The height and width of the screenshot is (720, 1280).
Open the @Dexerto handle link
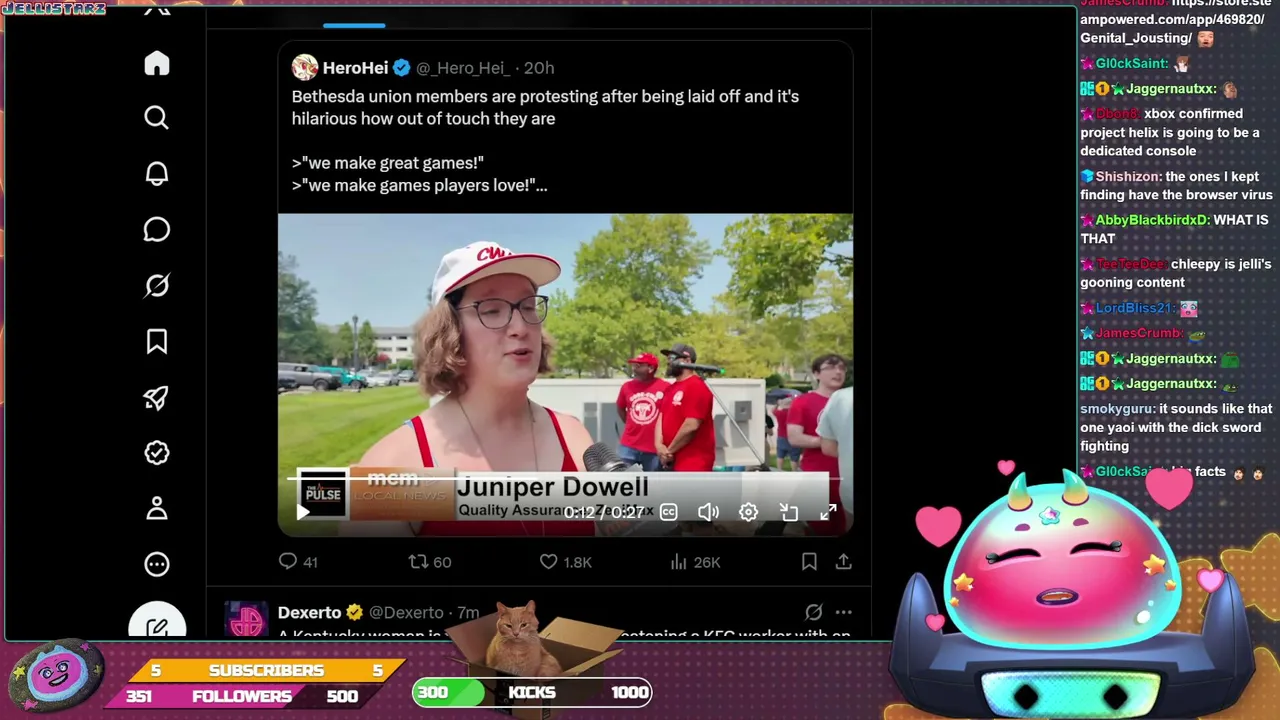(x=406, y=612)
